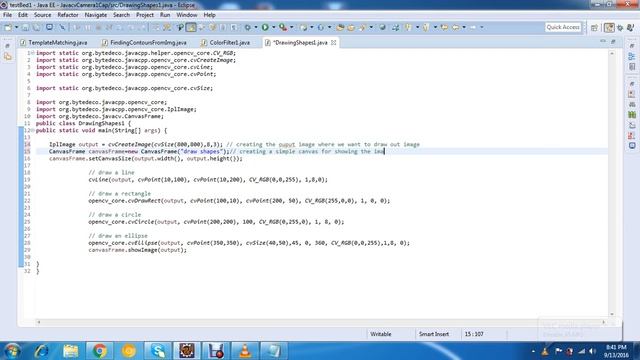
Task: Click the Smart Insert status bar entry
Action: [433, 334]
